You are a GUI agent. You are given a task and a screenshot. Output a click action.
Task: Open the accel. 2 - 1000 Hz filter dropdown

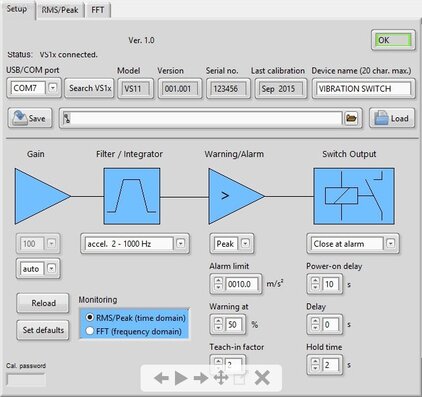[x=180, y=244]
